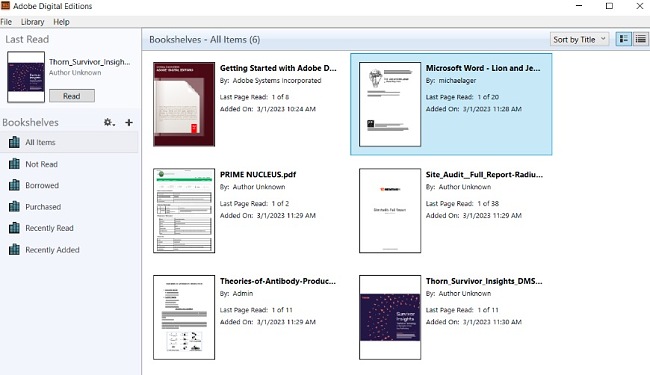Click the Recently Added bookshelf icon
The width and height of the screenshot is (650, 375).
pyautogui.click(x=14, y=249)
